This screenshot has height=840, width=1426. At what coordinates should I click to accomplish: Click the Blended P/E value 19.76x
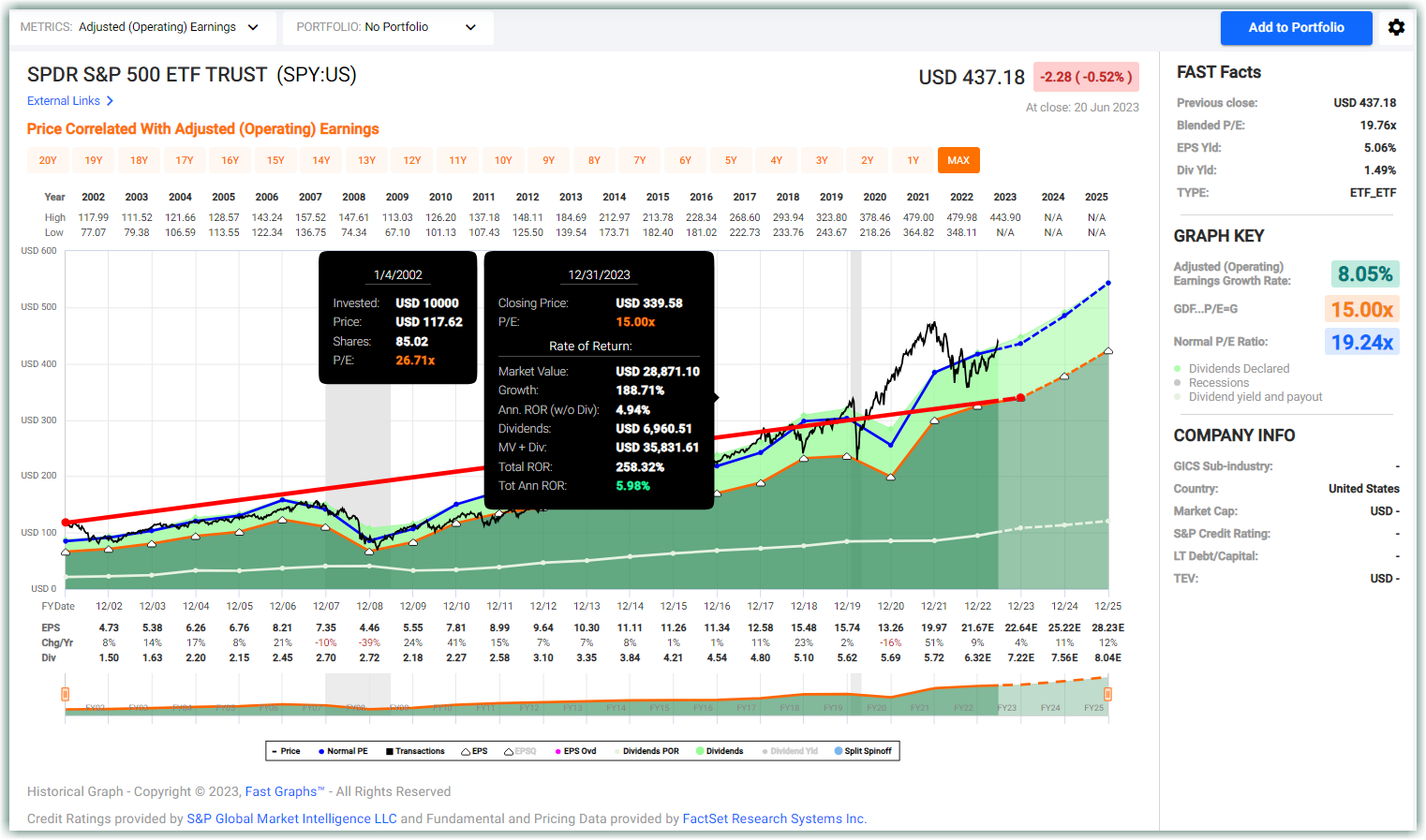(1378, 125)
